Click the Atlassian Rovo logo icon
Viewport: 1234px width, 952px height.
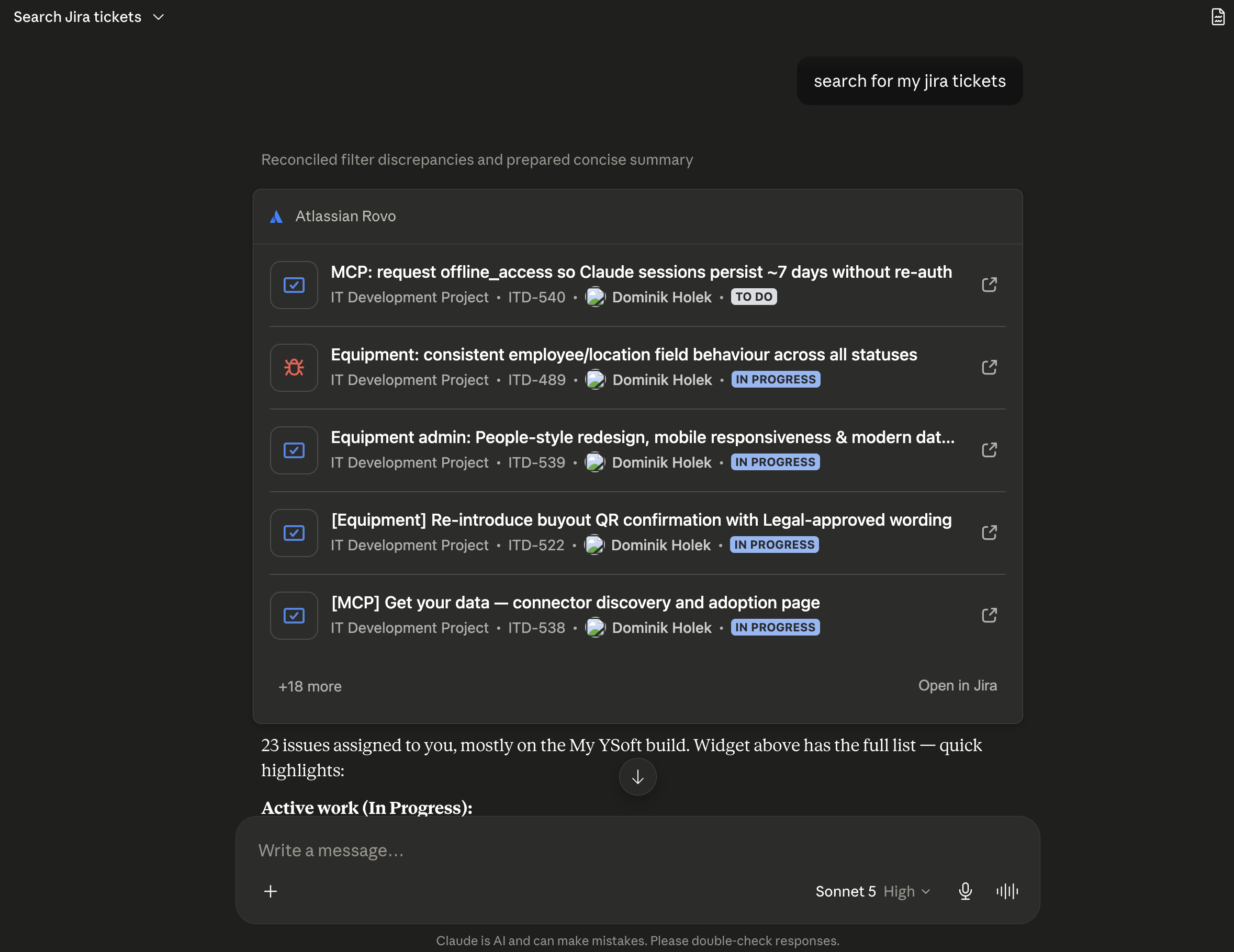coord(276,217)
